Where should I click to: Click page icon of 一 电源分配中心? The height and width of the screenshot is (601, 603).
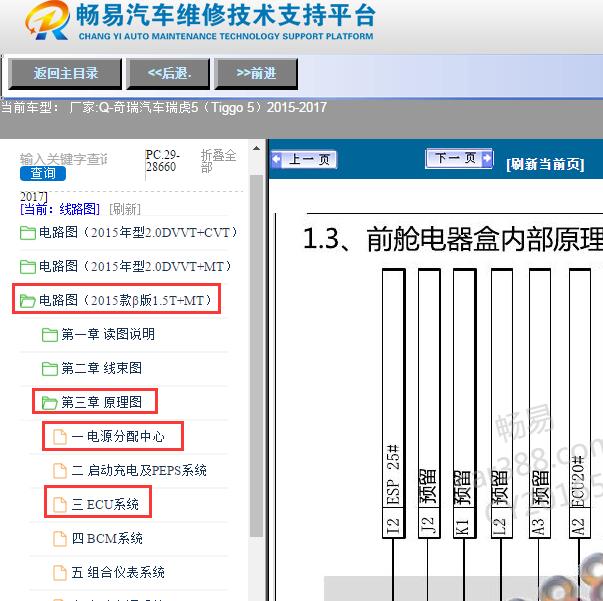point(60,437)
